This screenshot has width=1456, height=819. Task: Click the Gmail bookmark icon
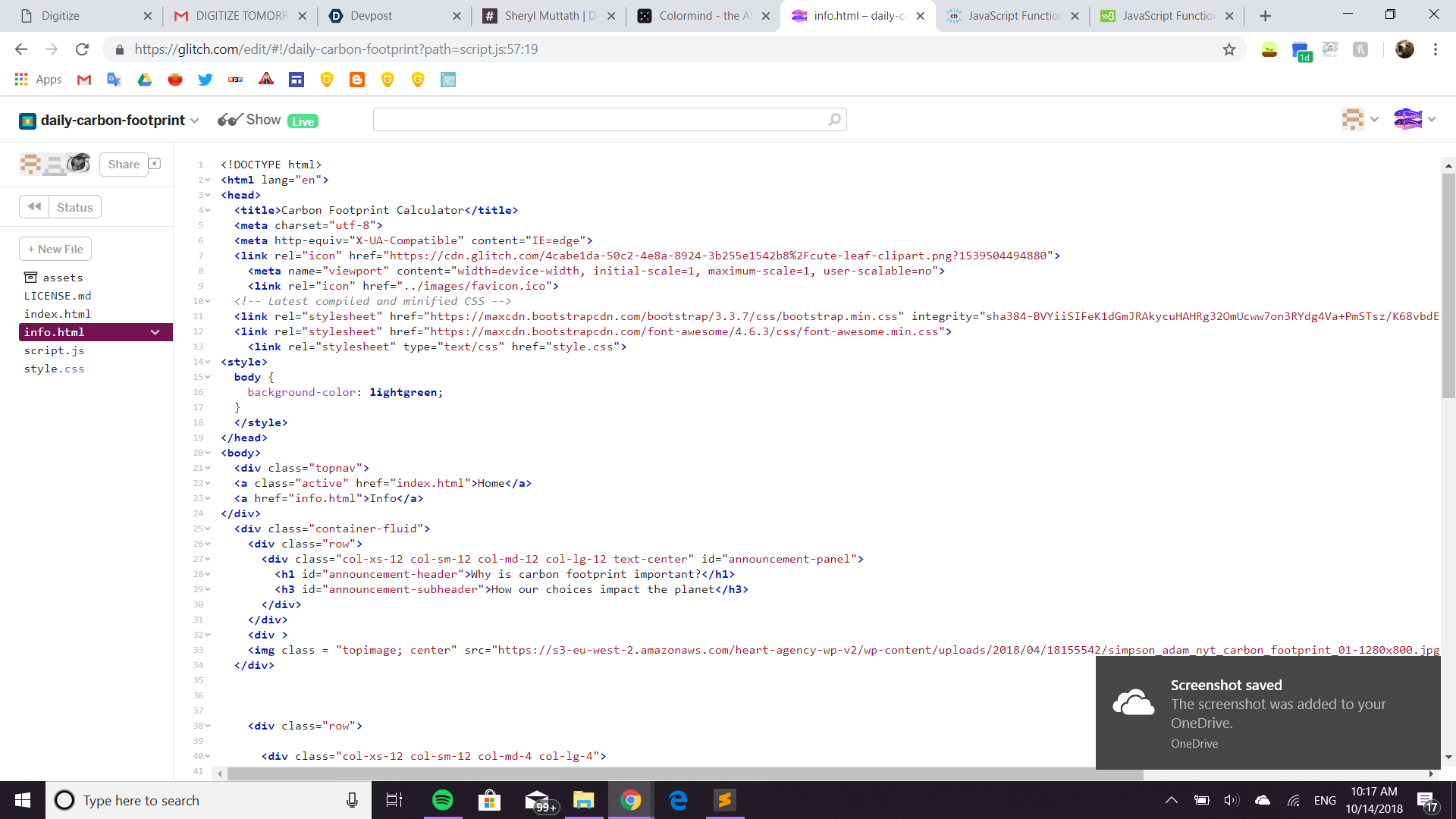coord(84,80)
